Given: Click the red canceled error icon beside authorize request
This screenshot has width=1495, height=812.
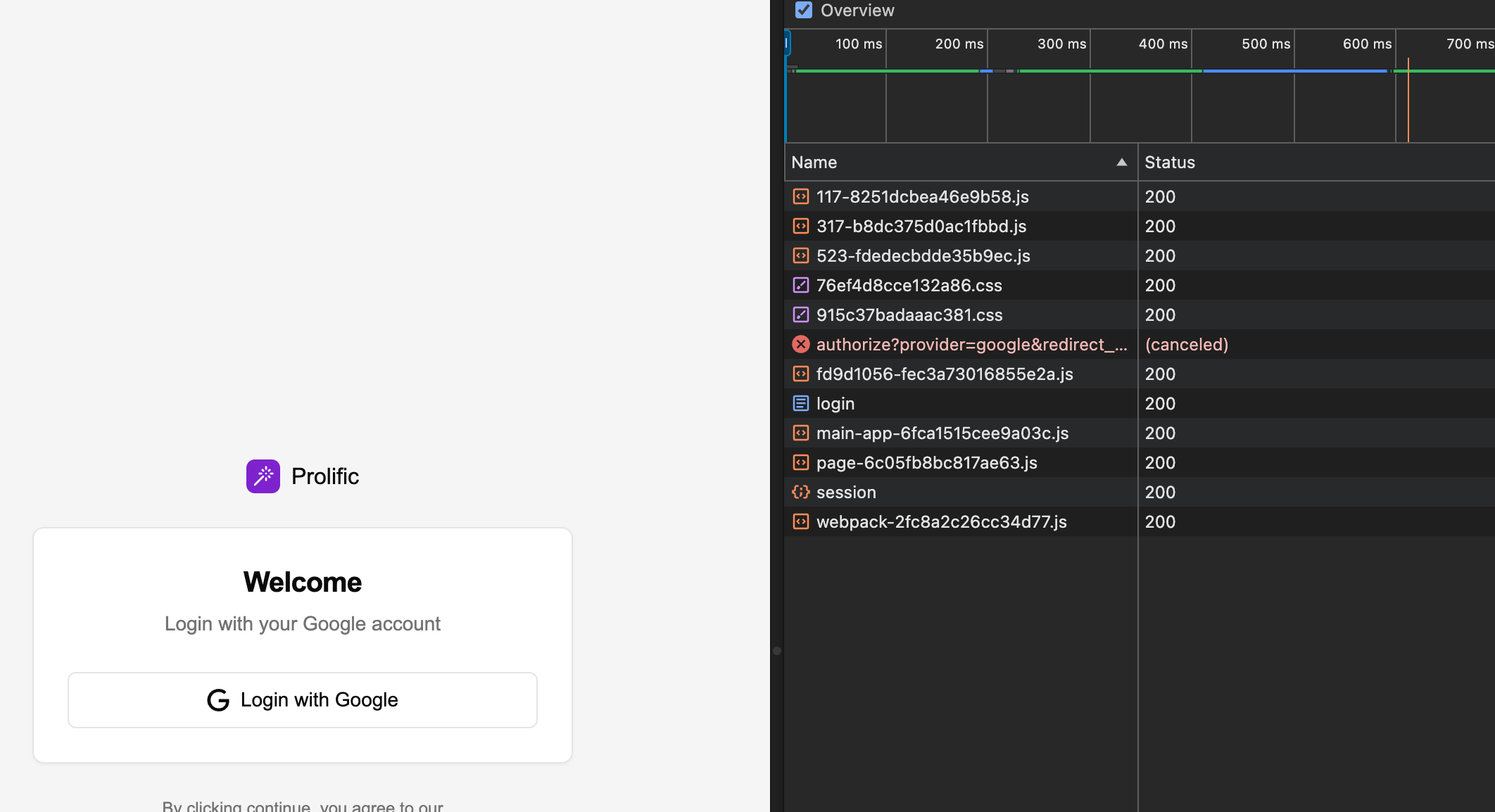Looking at the screenshot, I should coord(800,345).
